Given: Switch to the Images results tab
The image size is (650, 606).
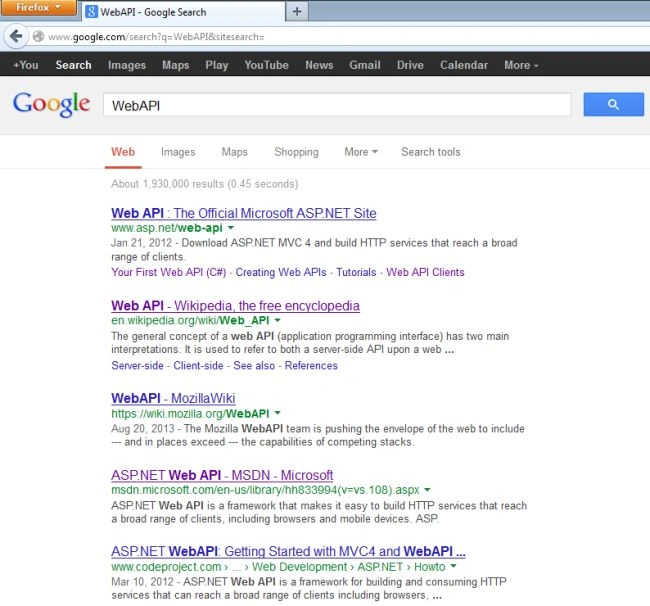Looking at the screenshot, I should coord(178,152).
